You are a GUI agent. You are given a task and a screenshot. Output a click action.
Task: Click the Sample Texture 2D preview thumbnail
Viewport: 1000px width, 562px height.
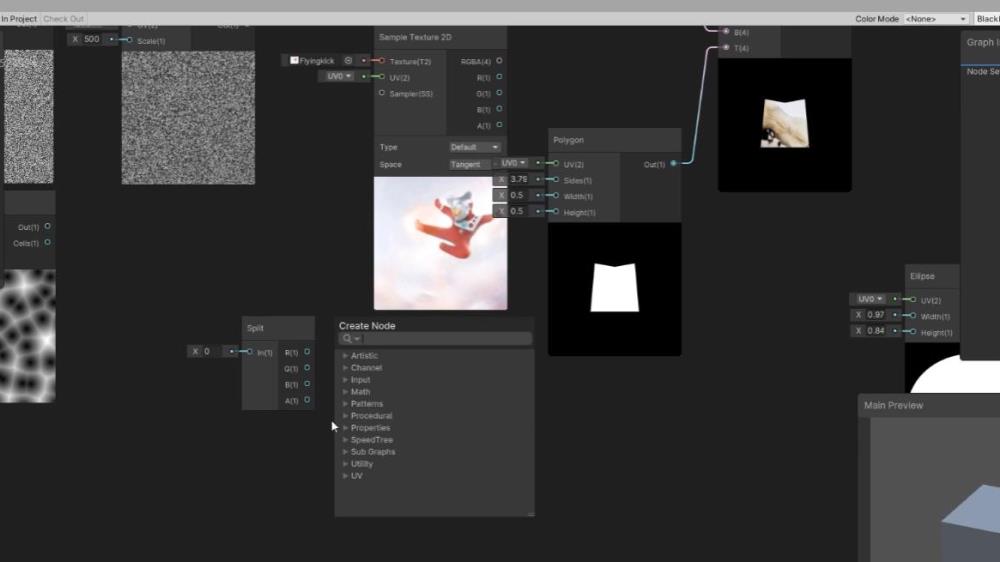point(440,243)
